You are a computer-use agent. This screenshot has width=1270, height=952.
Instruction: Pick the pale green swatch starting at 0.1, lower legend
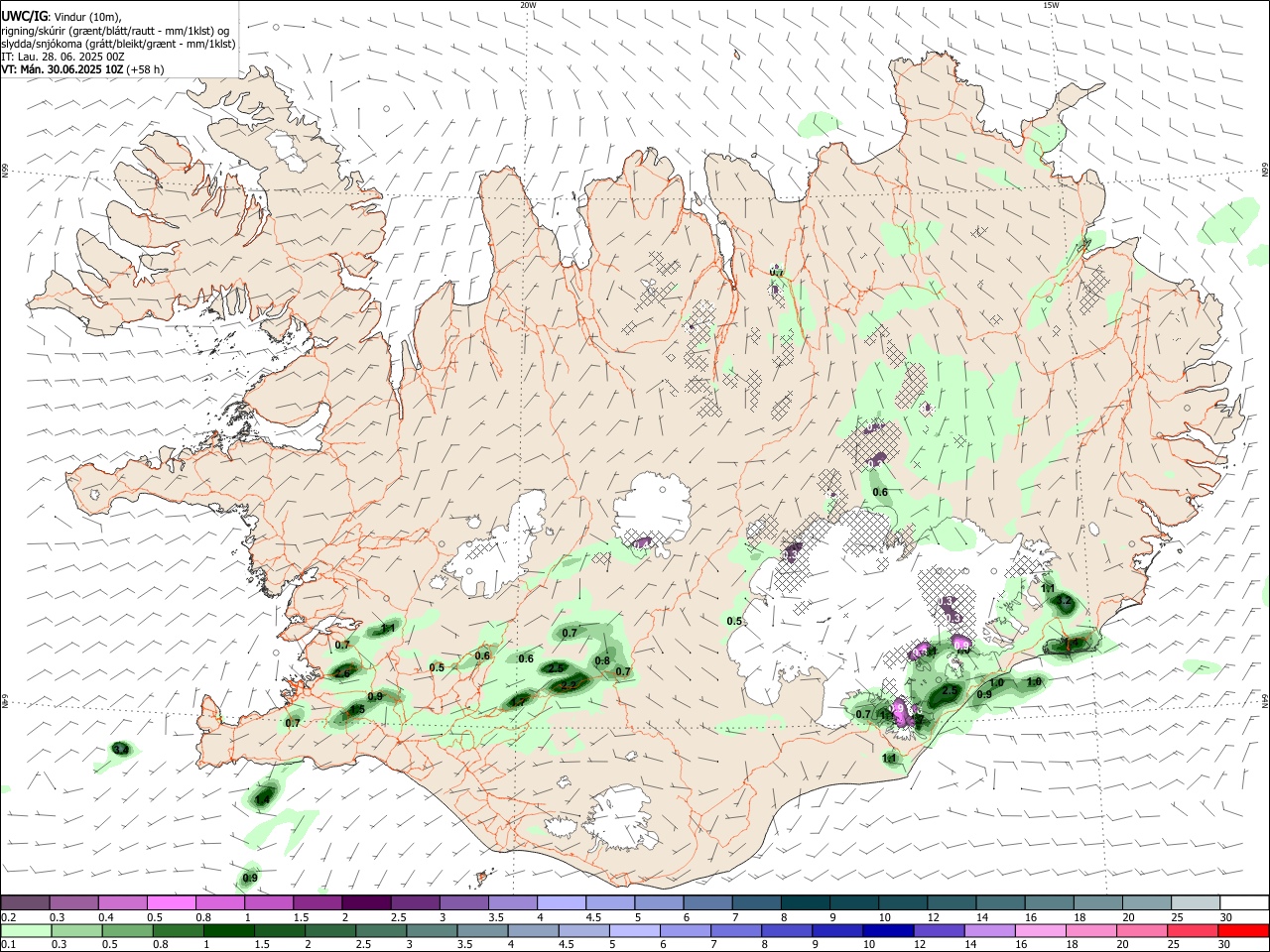[26, 930]
